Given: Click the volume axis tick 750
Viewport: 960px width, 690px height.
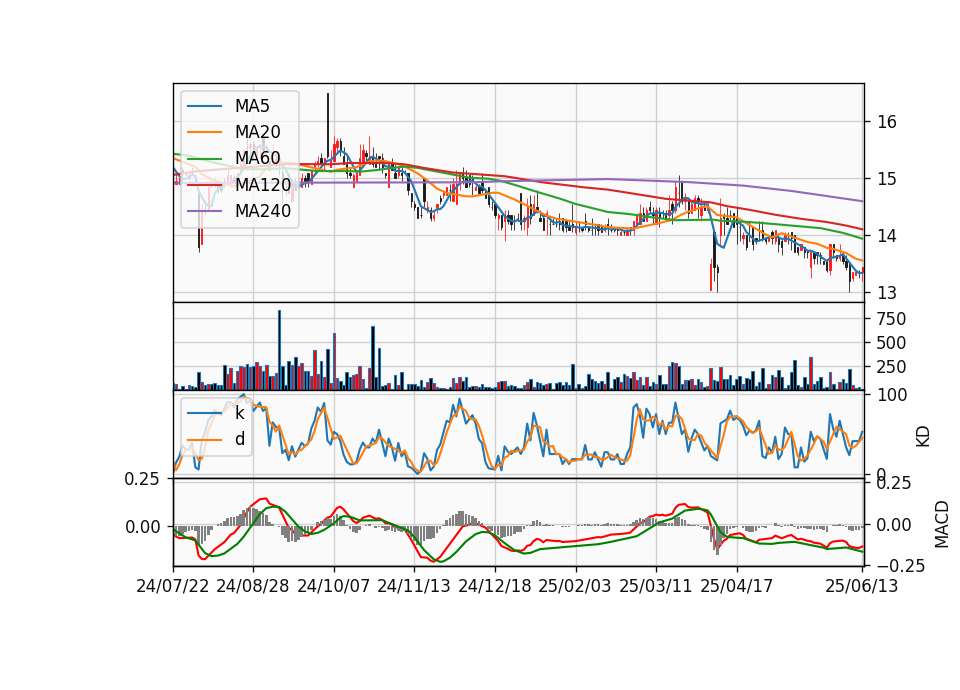Looking at the screenshot, I should 891,319.
